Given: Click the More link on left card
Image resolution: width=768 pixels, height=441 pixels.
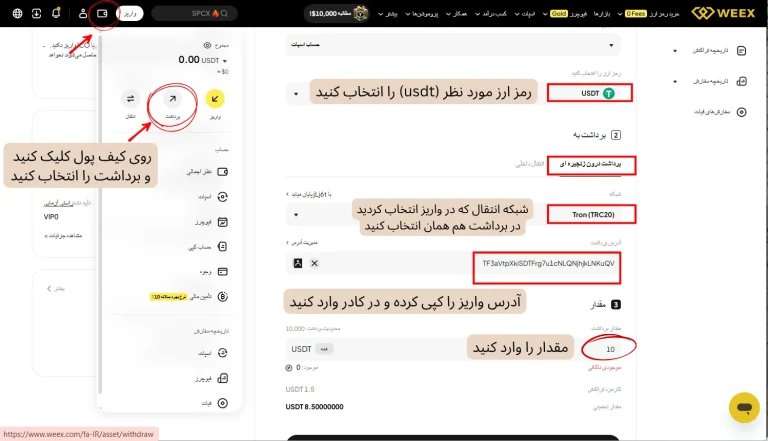Looking at the screenshot, I should click(56, 289).
